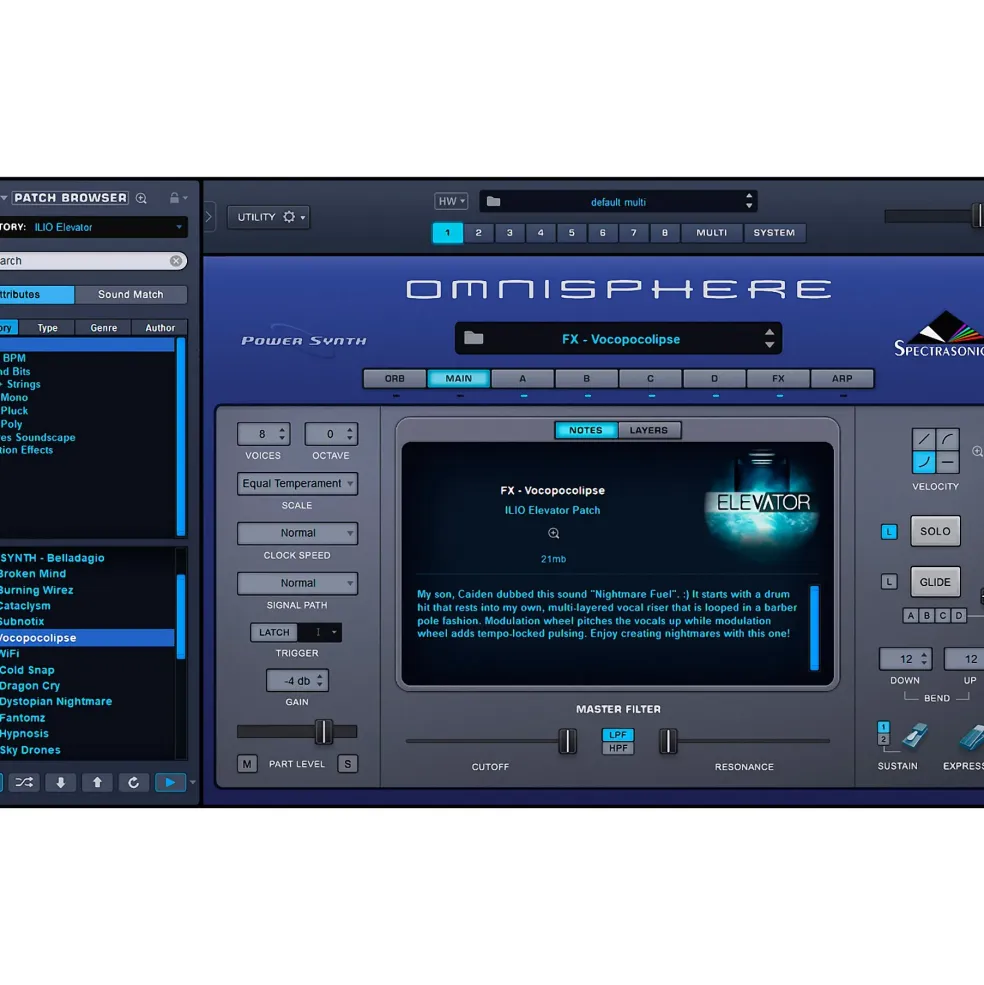Click the sustain pedal icon
The image size is (984, 985).
point(915,736)
